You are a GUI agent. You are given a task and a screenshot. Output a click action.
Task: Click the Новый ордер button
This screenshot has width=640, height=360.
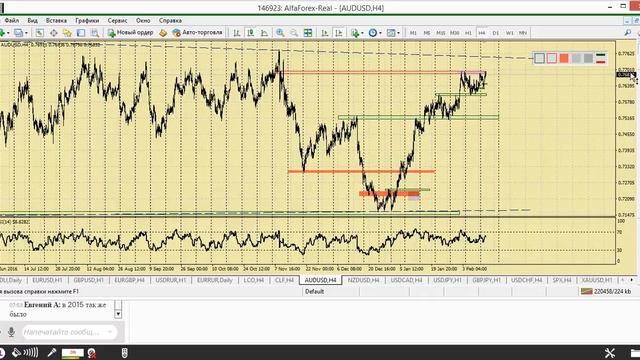click(131, 33)
